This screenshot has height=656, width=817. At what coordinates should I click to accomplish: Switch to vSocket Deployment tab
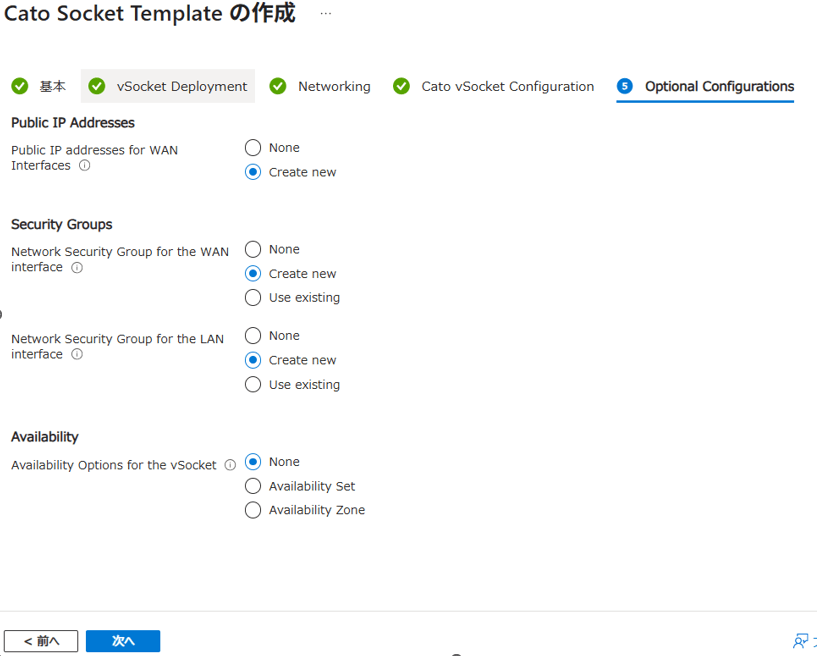pyautogui.click(x=168, y=87)
